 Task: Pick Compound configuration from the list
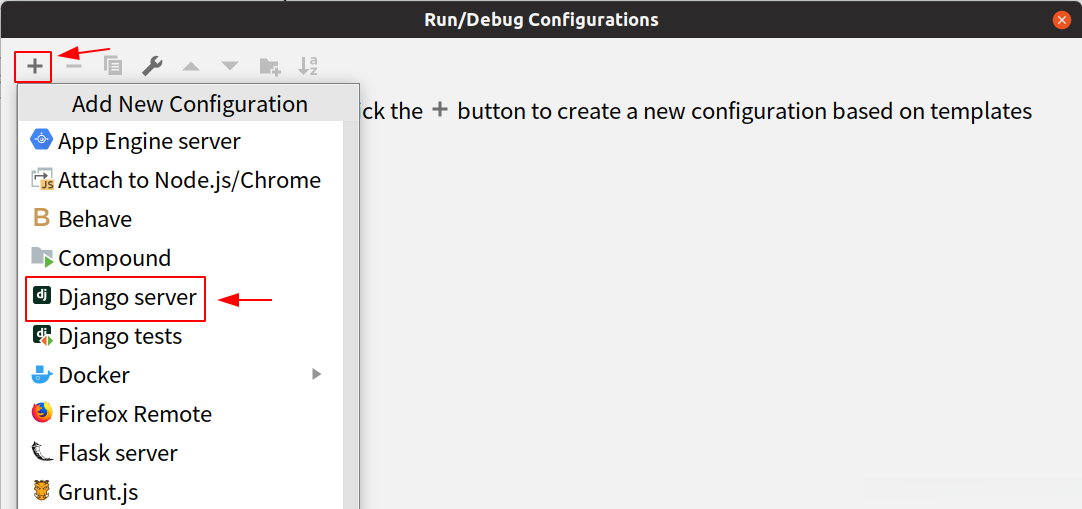[114, 258]
